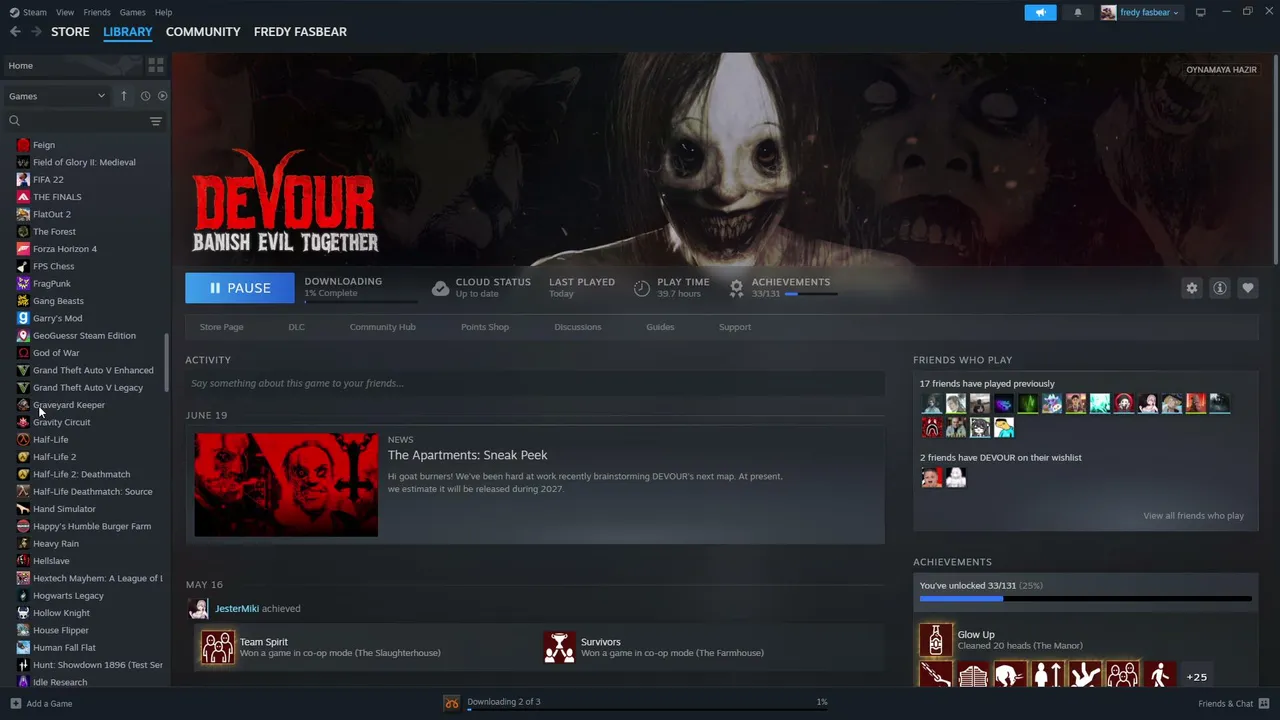Open the Points Shop link

pos(485,327)
